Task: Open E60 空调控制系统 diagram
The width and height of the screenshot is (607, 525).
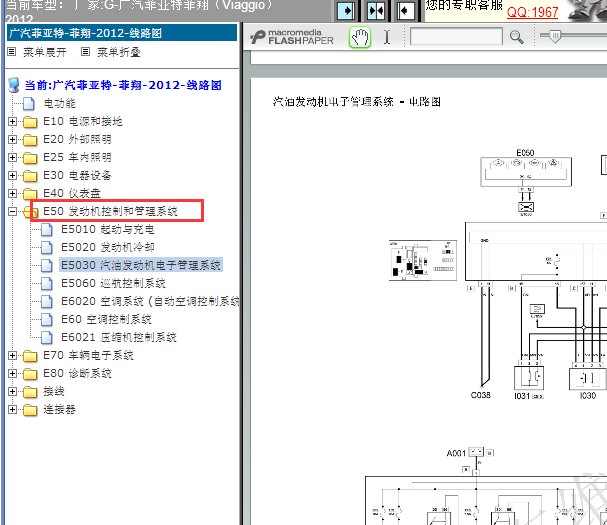Action: point(106,319)
